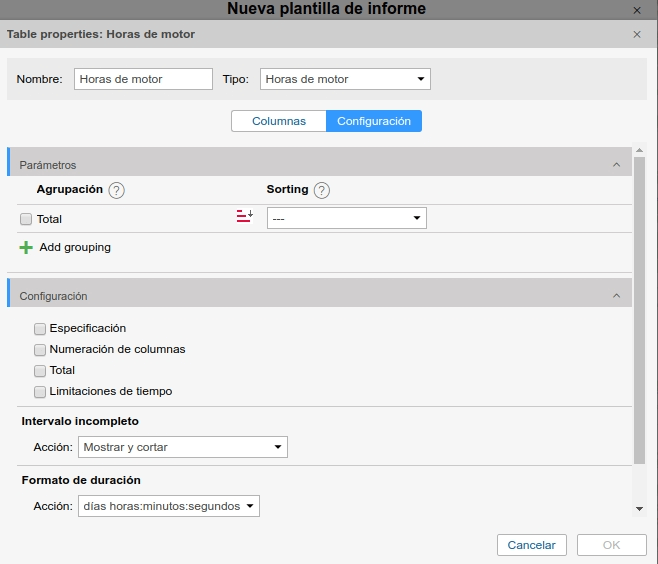The image size is (658, 564).
Task: Click the Agrupación column heading
Action: [70, 189]
